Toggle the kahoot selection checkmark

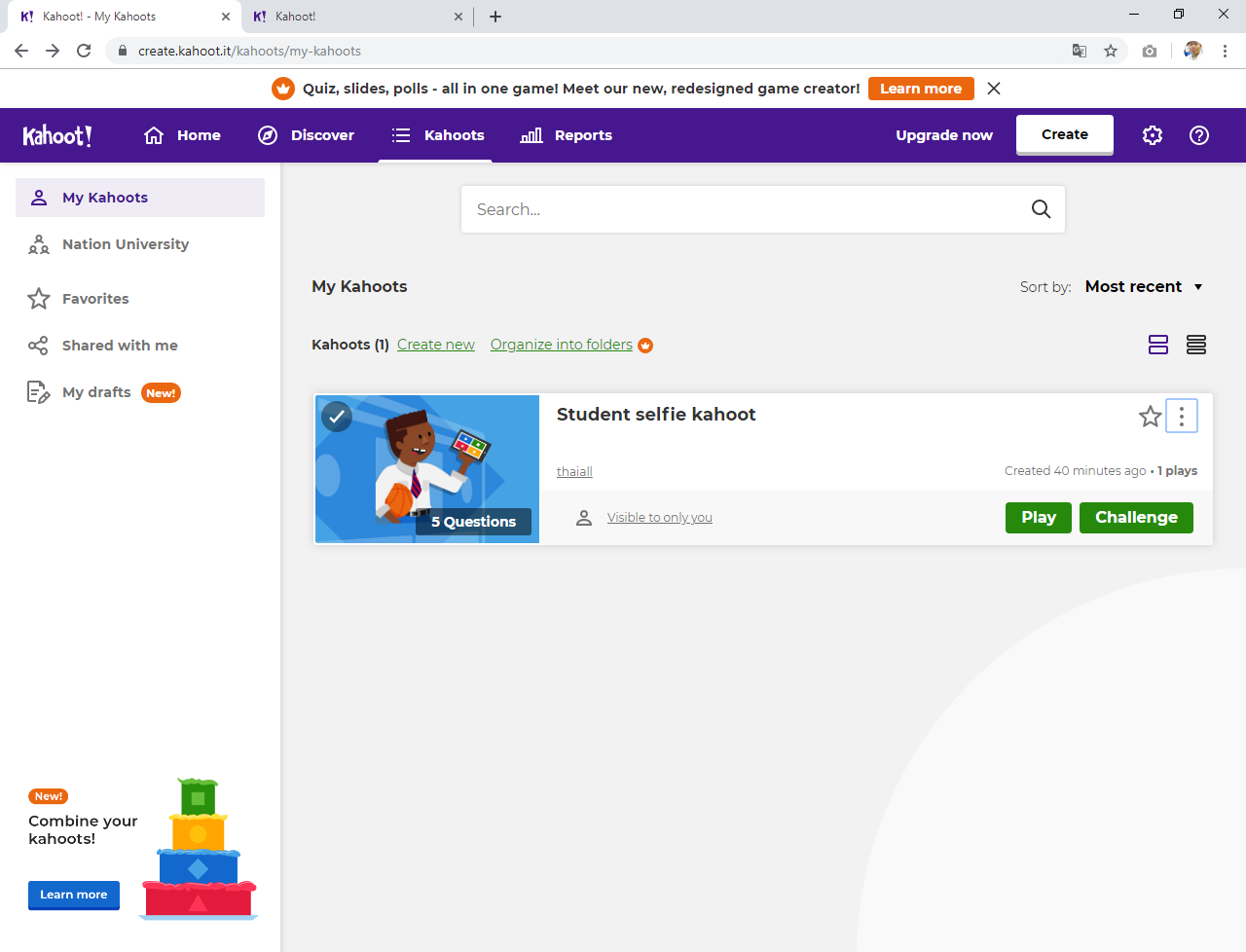click(x=337, y=417)
